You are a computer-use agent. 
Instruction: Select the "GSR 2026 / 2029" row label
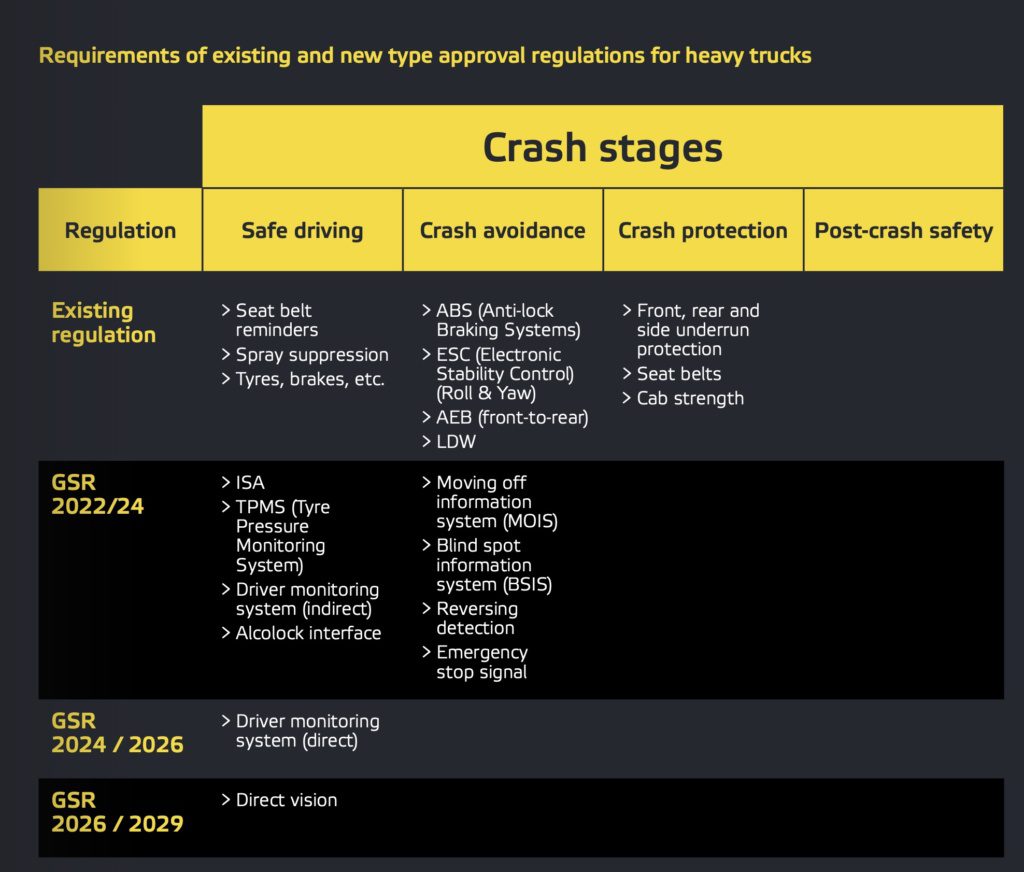point(117,811)
